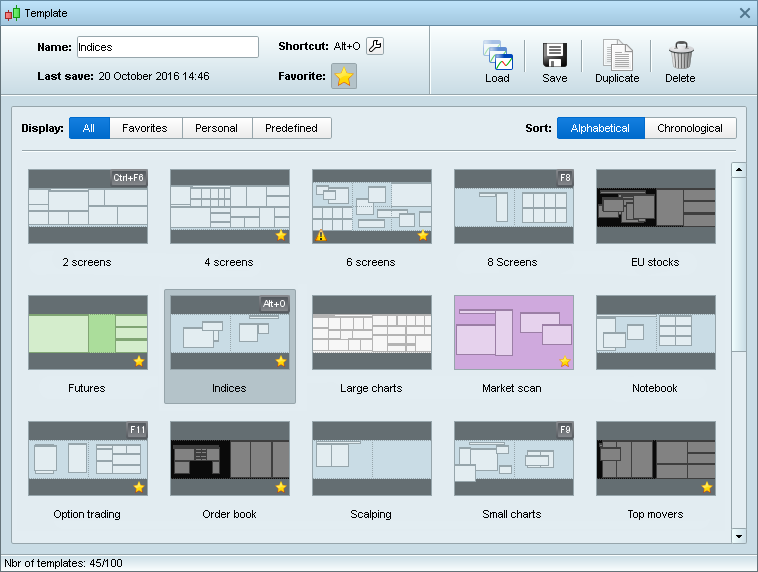The height and width of the screenshot is (572, 758).
Task: Select the EU stocks template thumbnail
Action: coord(655,206)
